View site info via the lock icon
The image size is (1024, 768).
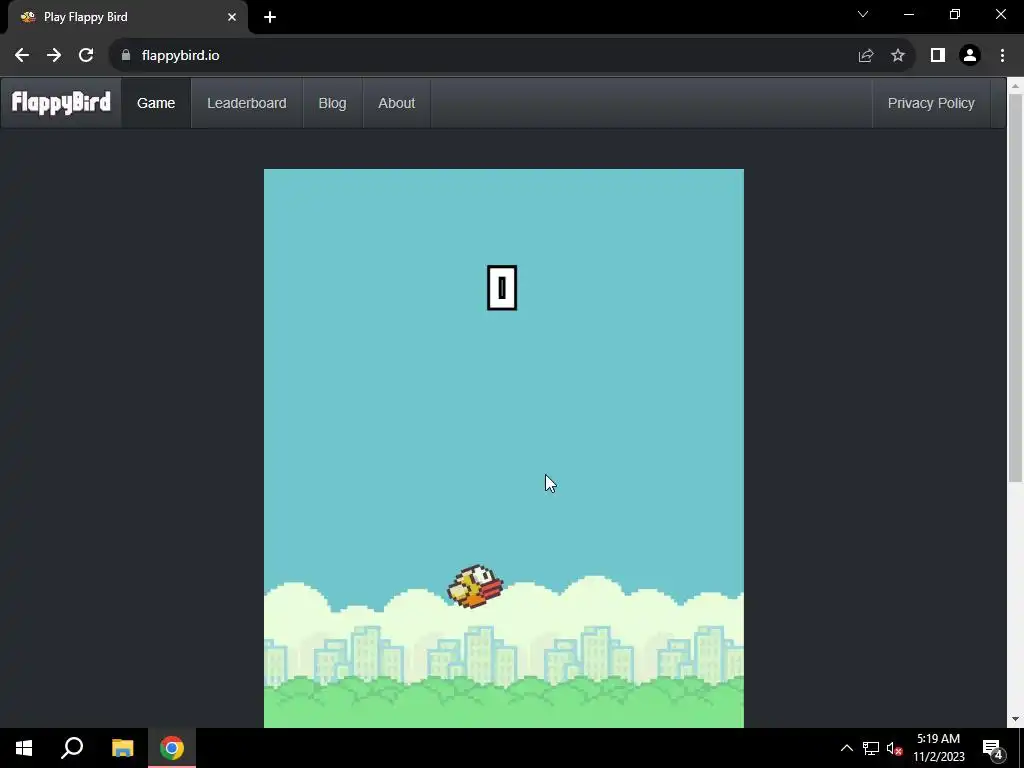[x=126, y=56]
